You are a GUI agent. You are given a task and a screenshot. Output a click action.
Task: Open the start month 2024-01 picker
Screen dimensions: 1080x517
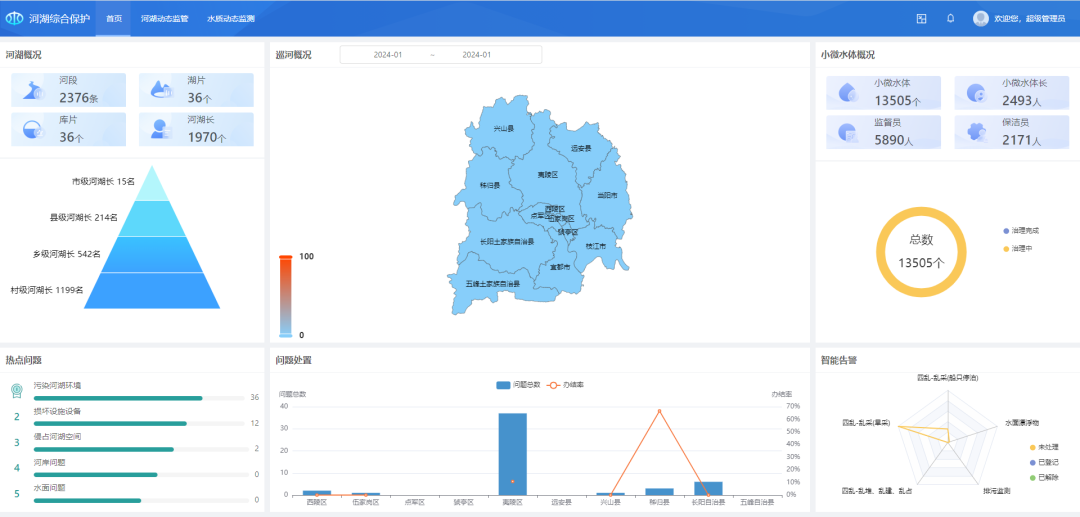point(387,55)
